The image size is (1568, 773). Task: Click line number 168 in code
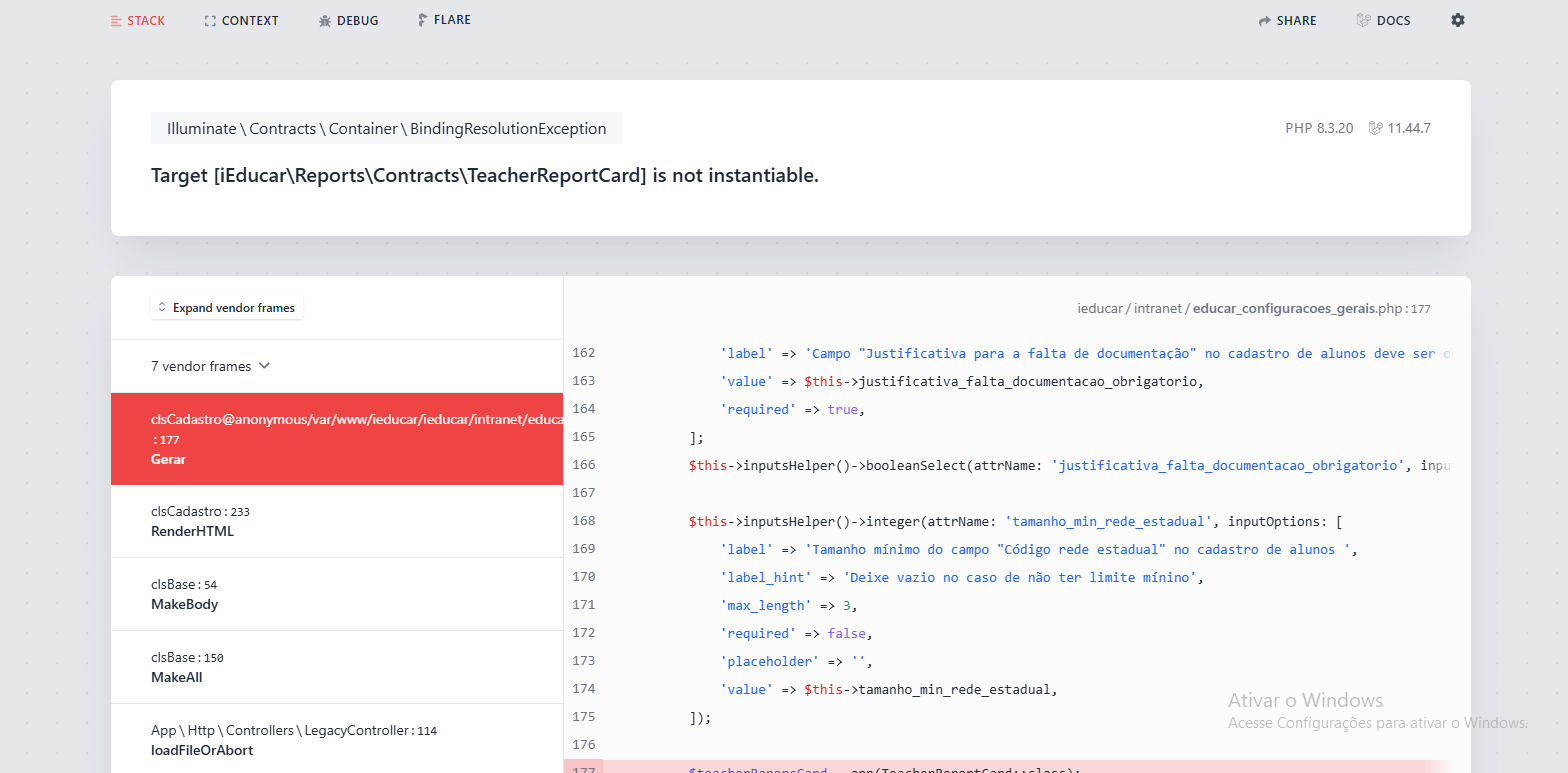[x=583, y=521]
